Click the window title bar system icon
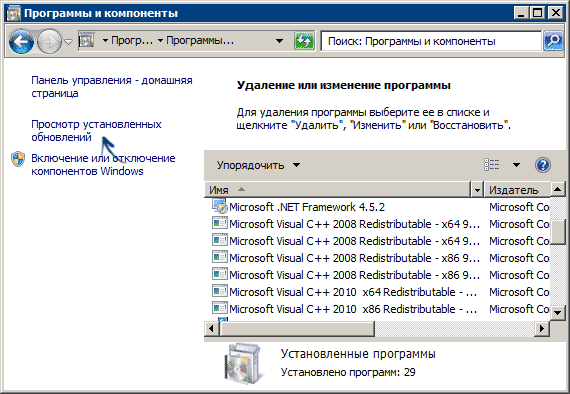The width and height of the screenshot is (570, 394). pyautogui.click(x=14, y=13)
